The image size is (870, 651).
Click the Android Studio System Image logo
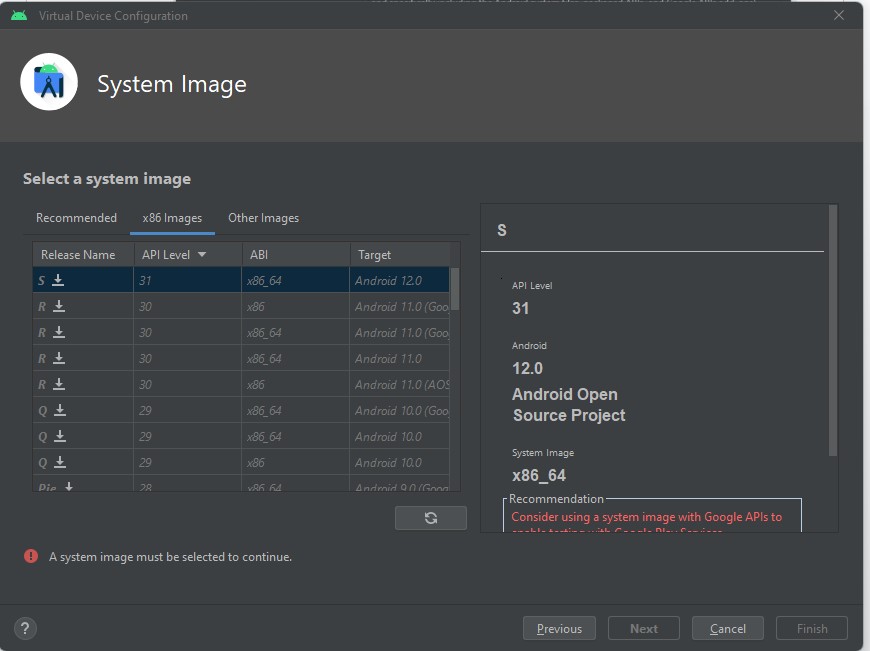49,82
